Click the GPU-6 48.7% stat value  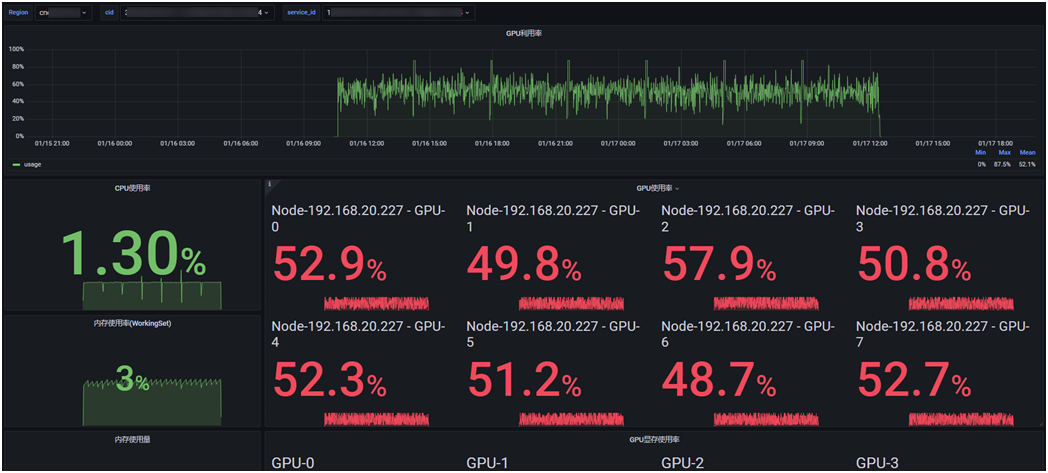(x=718, y=380)
